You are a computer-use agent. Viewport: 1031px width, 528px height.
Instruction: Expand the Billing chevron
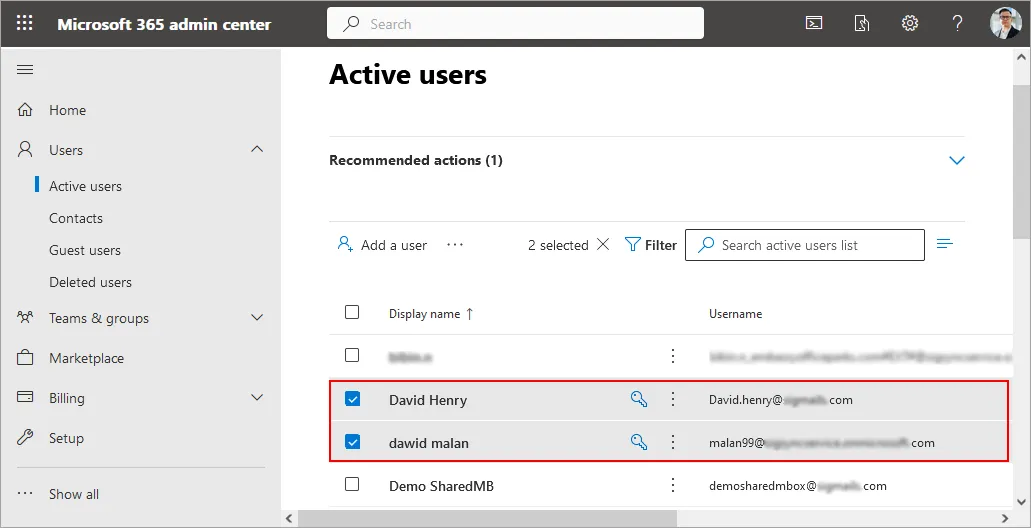[257, 397]
